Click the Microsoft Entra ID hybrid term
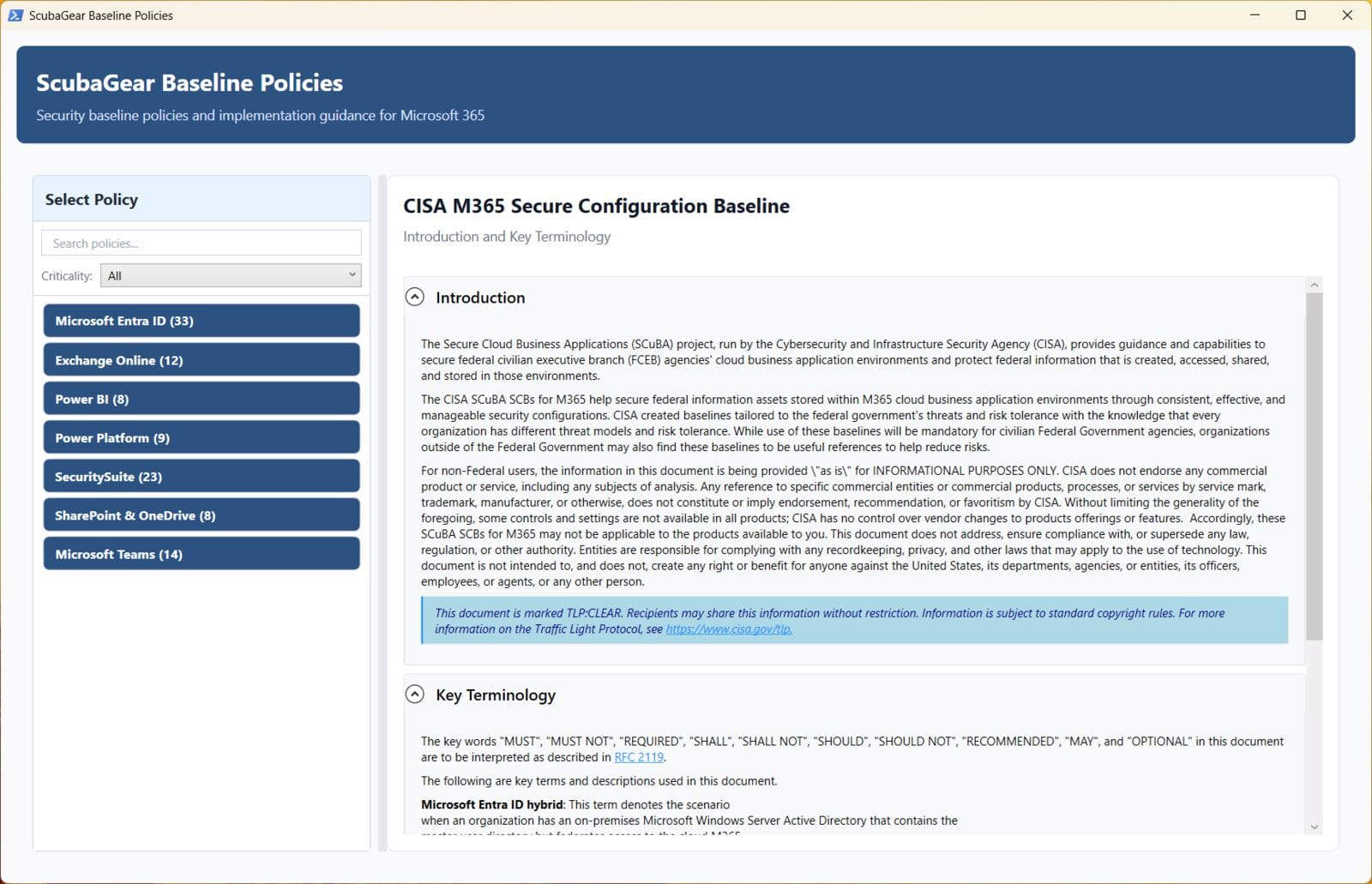 (x=492, y=804)
